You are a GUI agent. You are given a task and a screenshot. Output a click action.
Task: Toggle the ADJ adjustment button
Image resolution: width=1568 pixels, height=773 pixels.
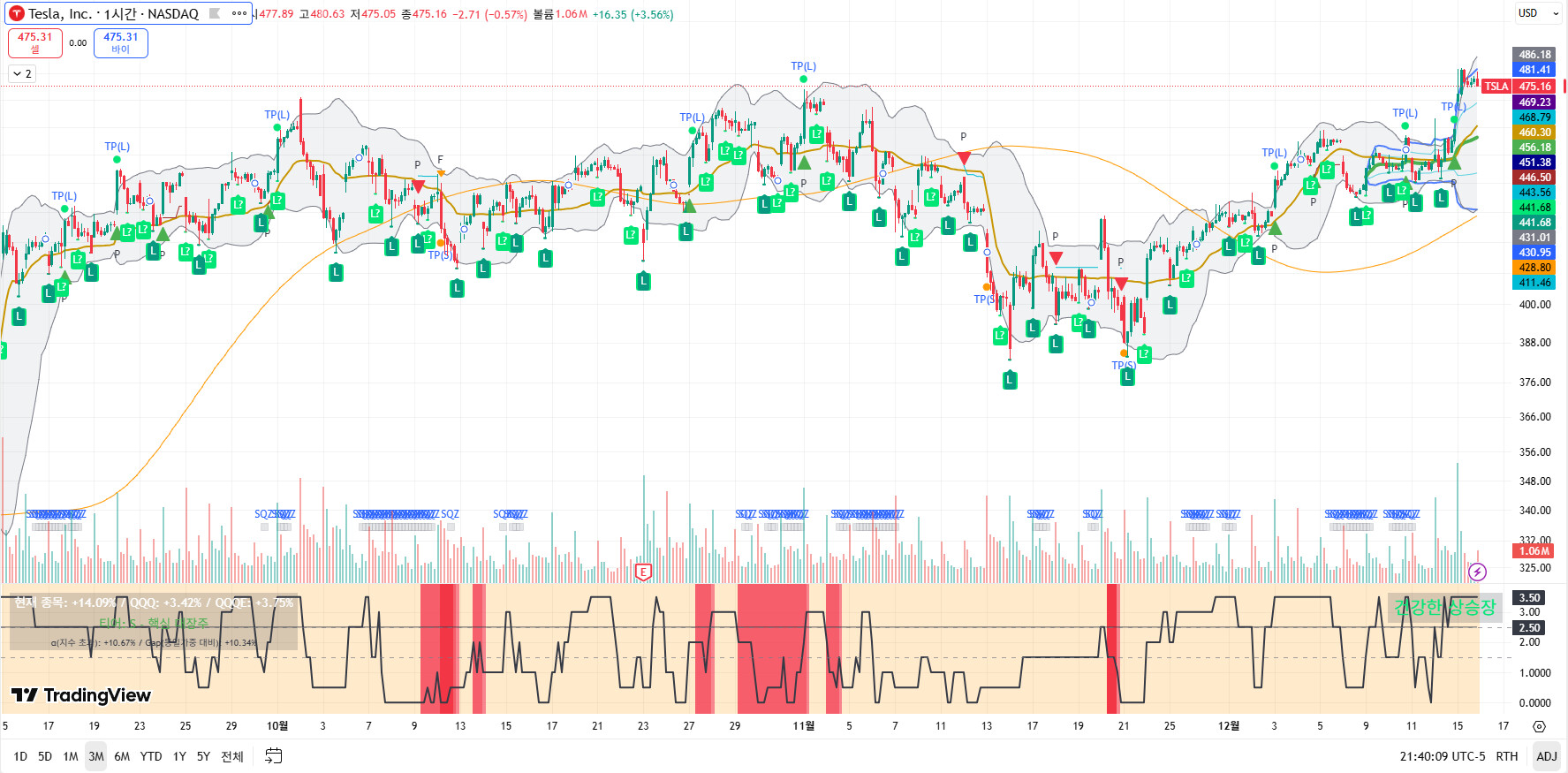[1547, 756]
